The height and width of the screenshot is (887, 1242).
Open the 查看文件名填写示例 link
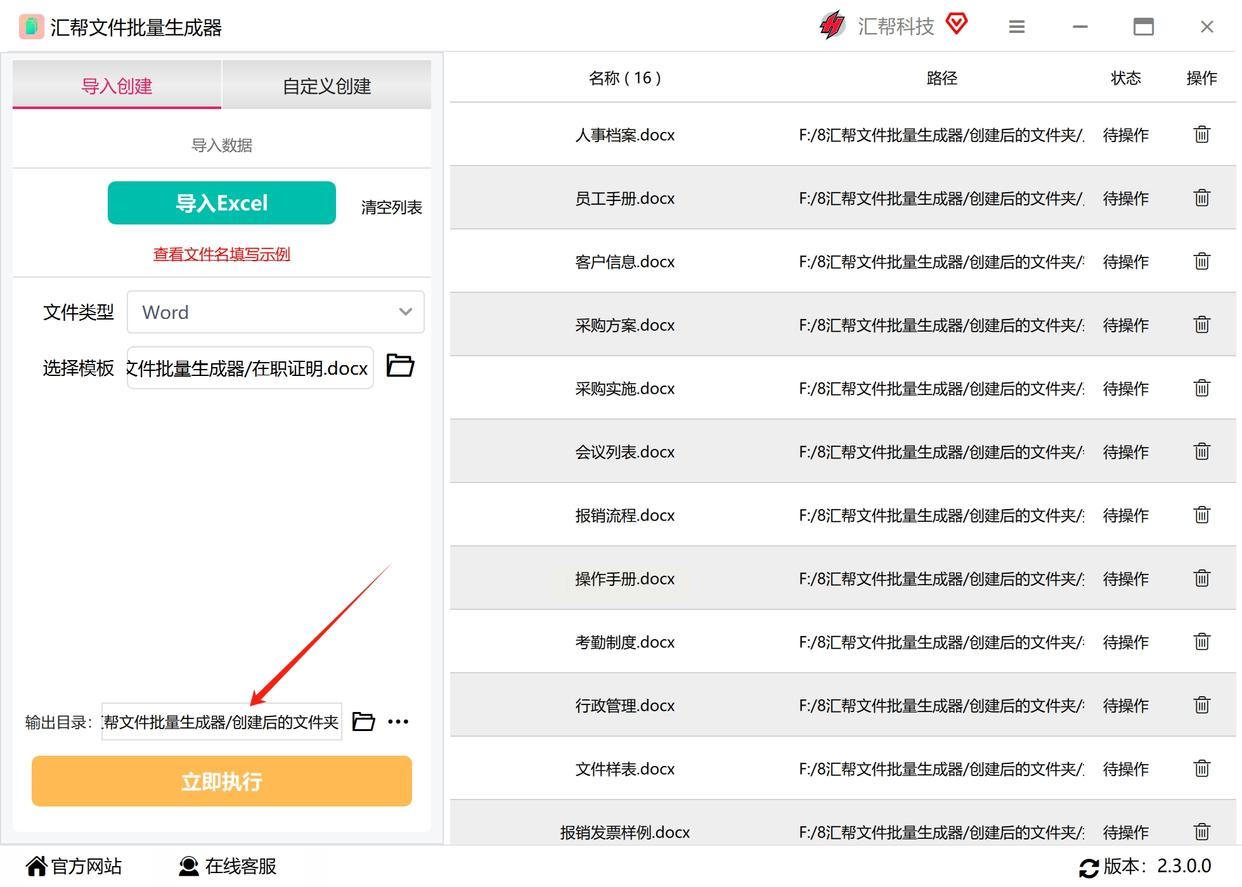tap(222, 254)
